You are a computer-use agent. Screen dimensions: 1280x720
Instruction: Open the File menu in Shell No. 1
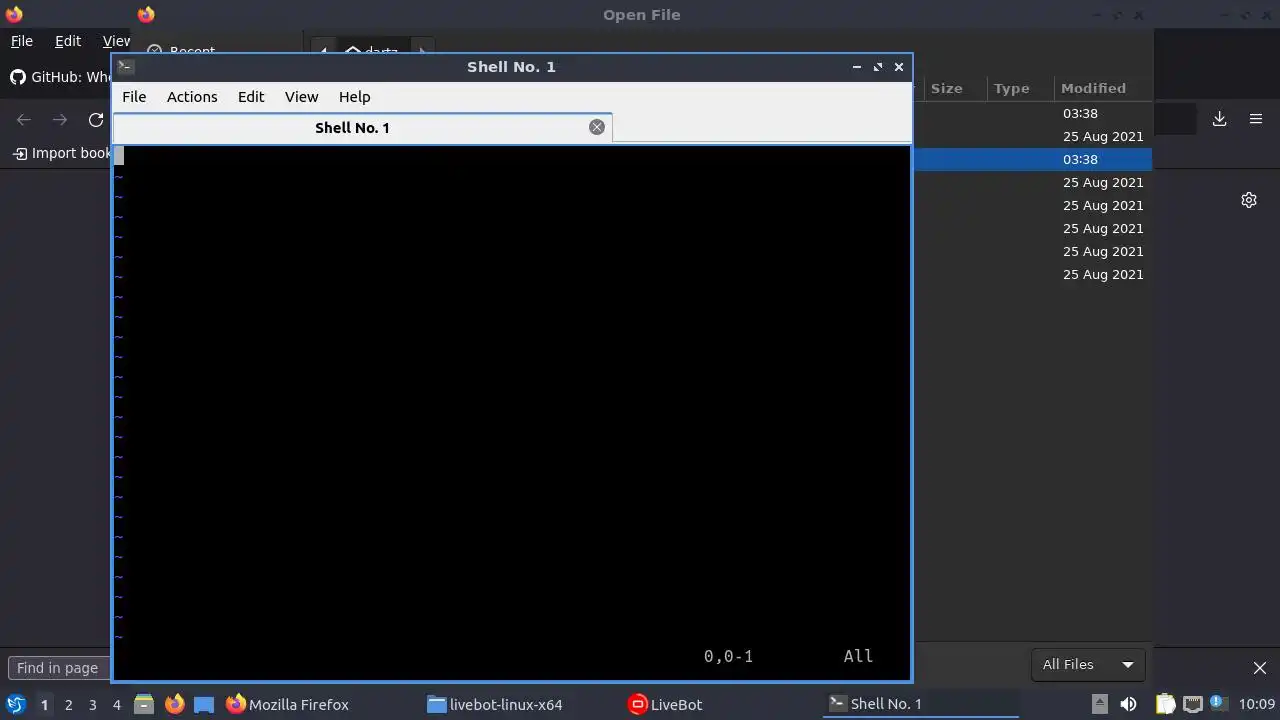(x=134, y=97)
